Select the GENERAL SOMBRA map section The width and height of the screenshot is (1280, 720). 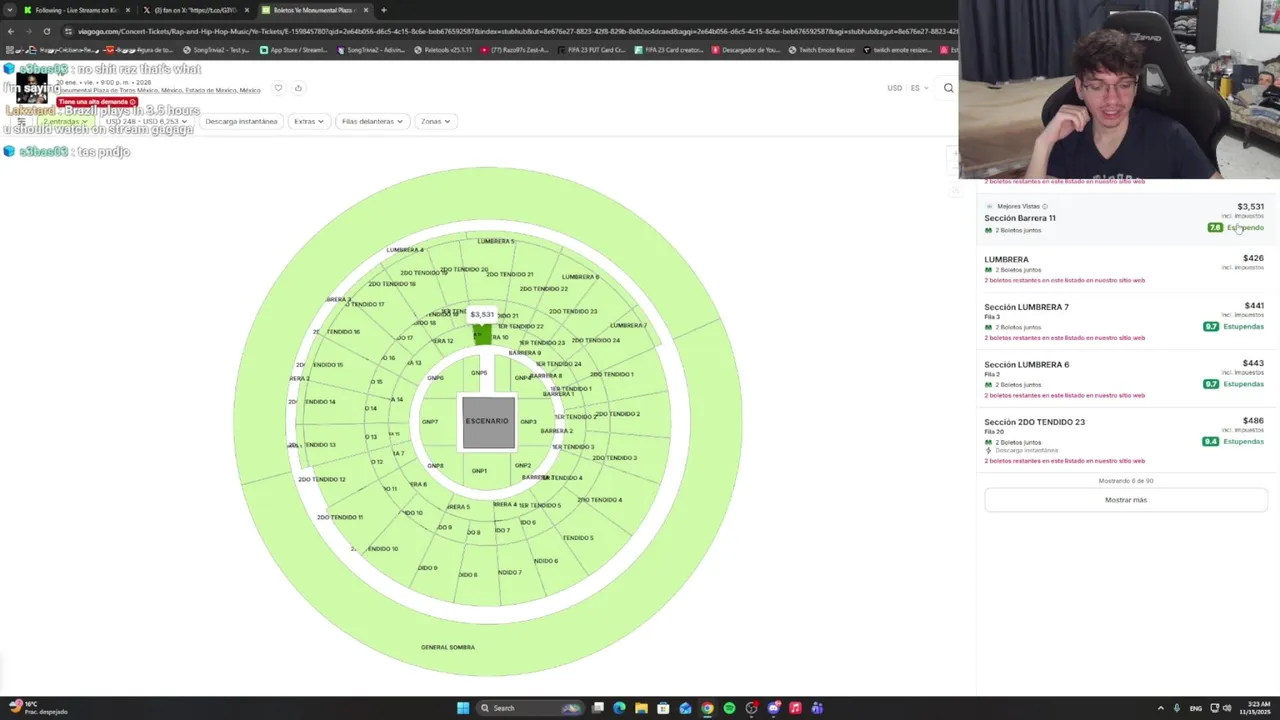pos(447,647)
